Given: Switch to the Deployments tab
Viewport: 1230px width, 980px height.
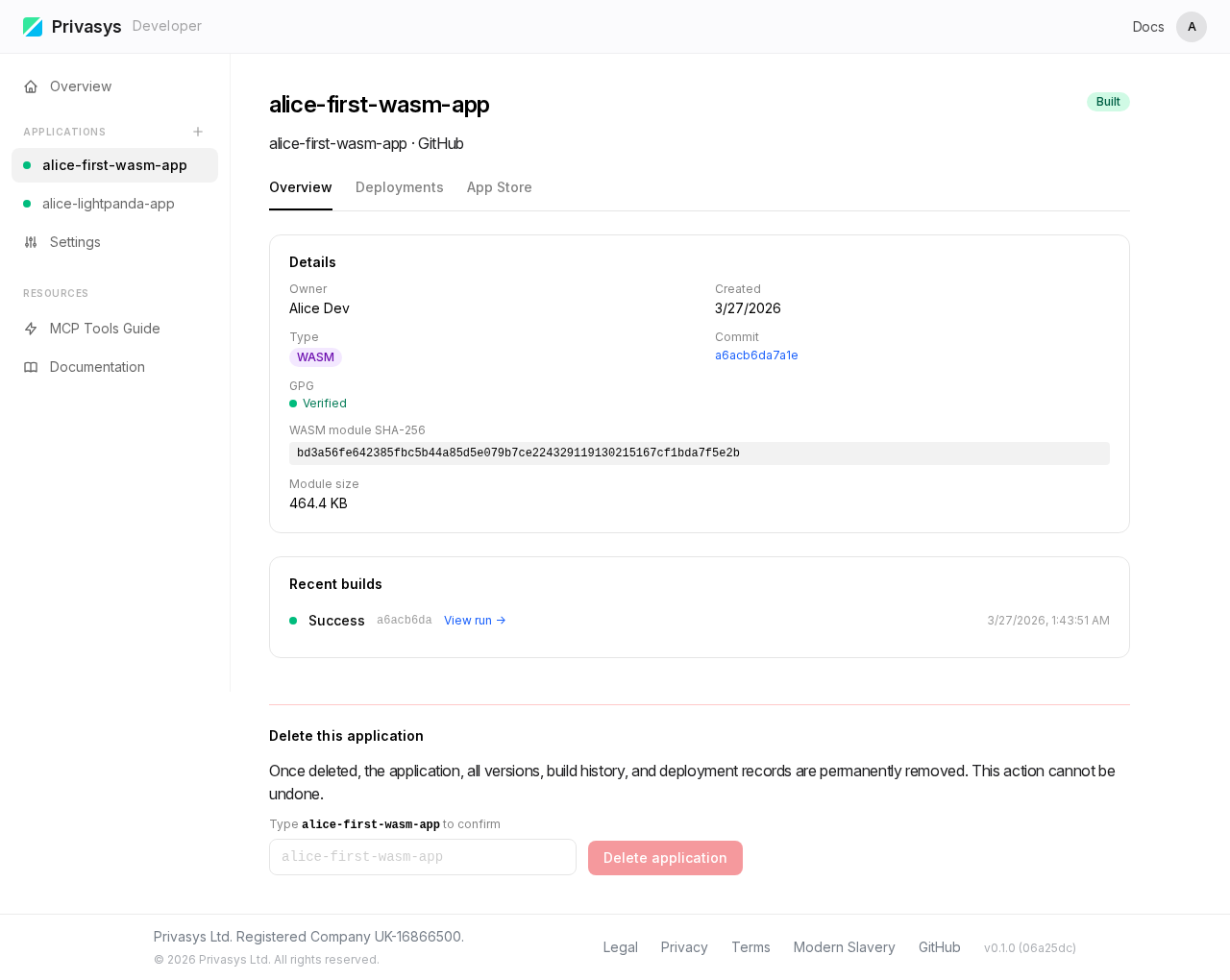Looking at the screenshot, I should pos(399,187).
